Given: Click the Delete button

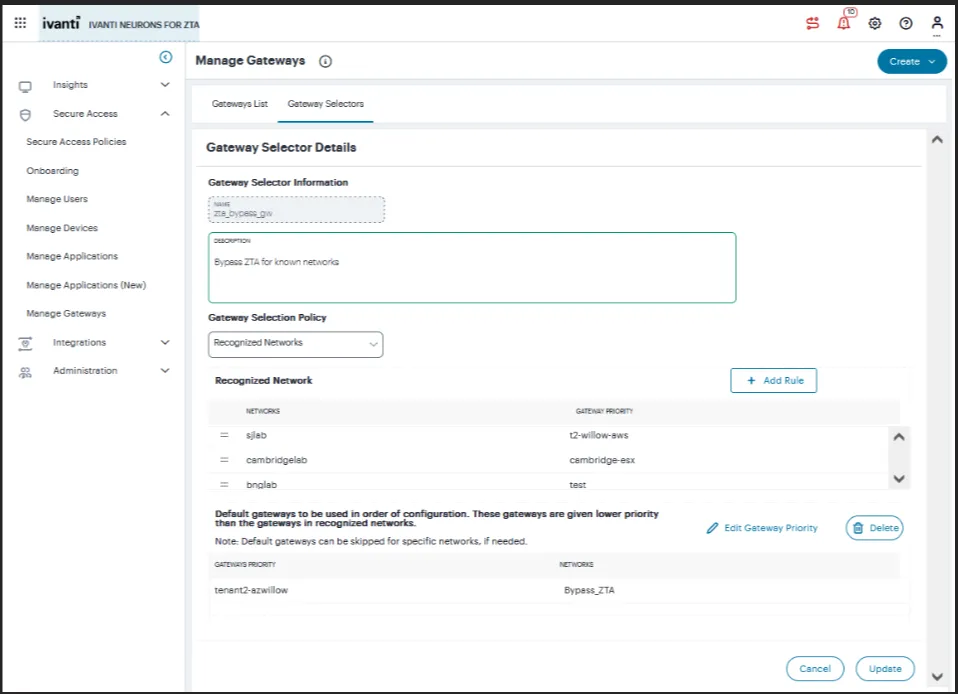Looking at the screenshot, I should pyautogui.click(x=874, y=528).
